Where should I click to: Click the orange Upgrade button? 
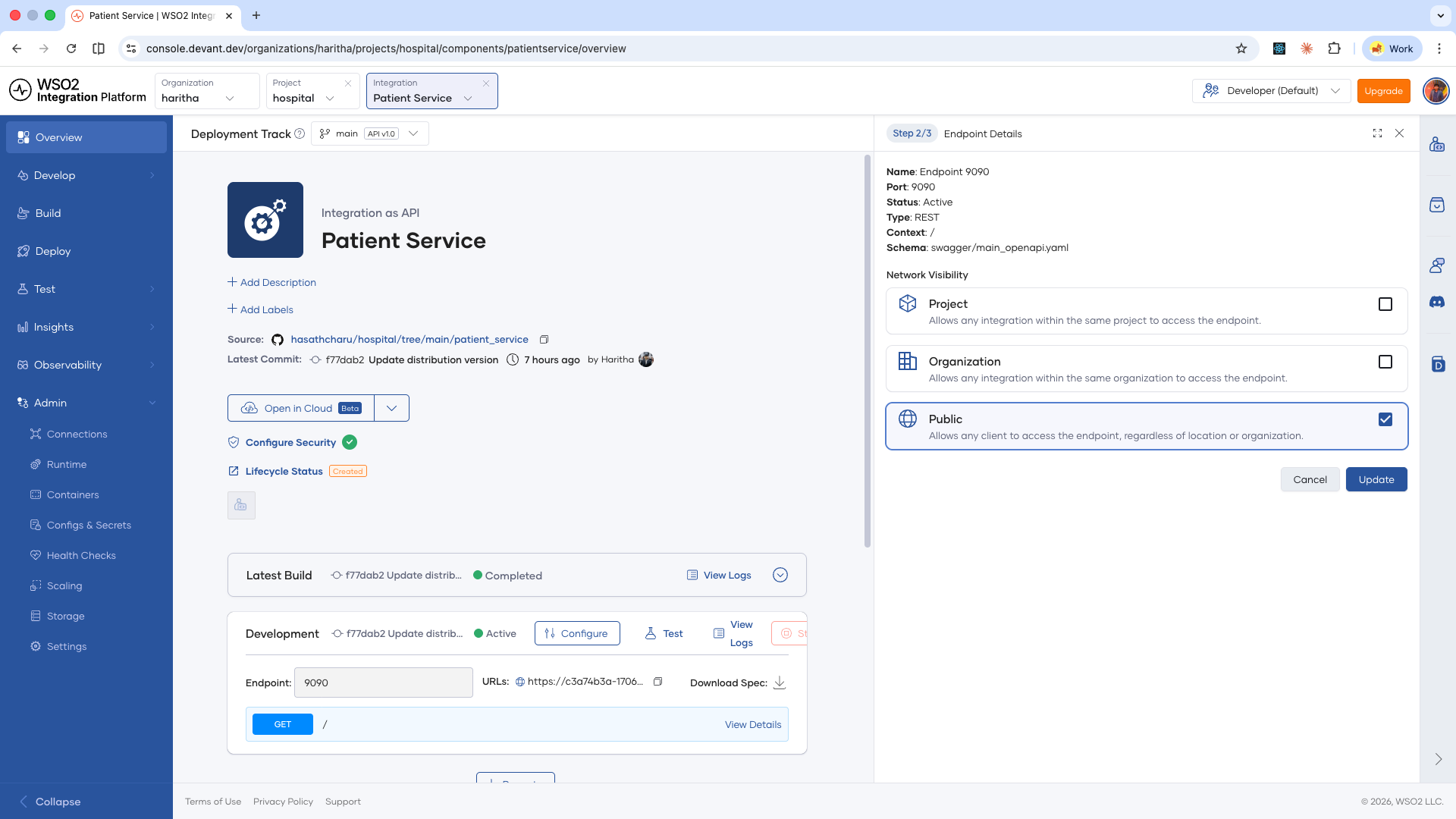click(x=1383, y=91)
